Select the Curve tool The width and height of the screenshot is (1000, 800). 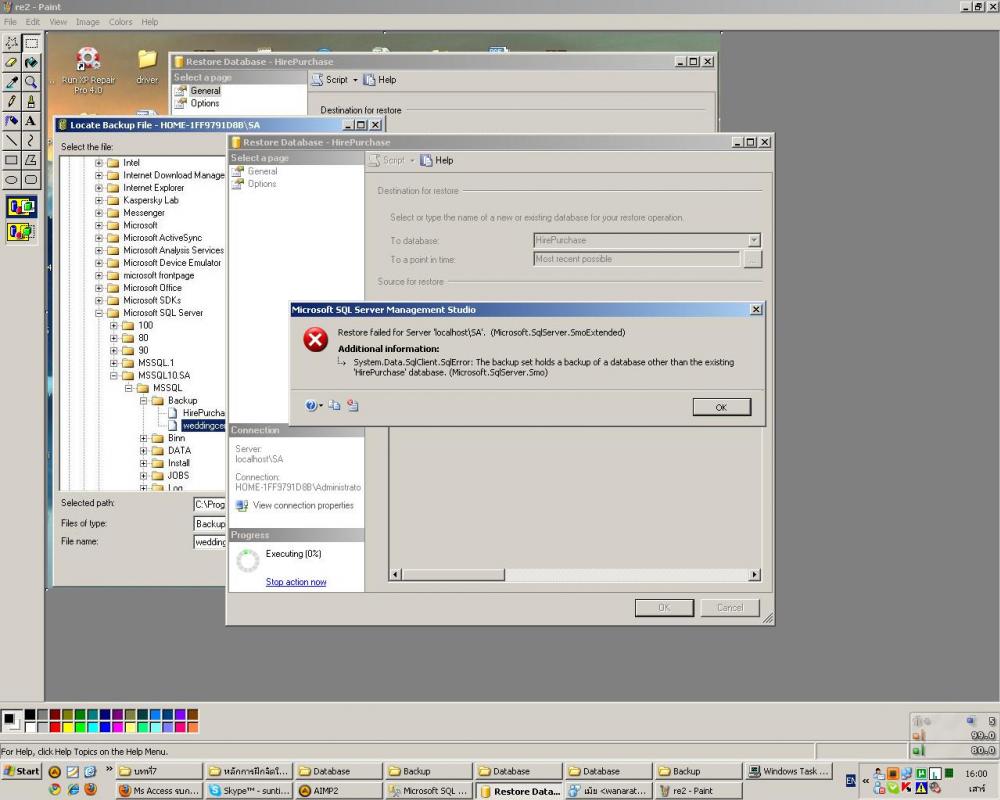click(x=31, y=140)
